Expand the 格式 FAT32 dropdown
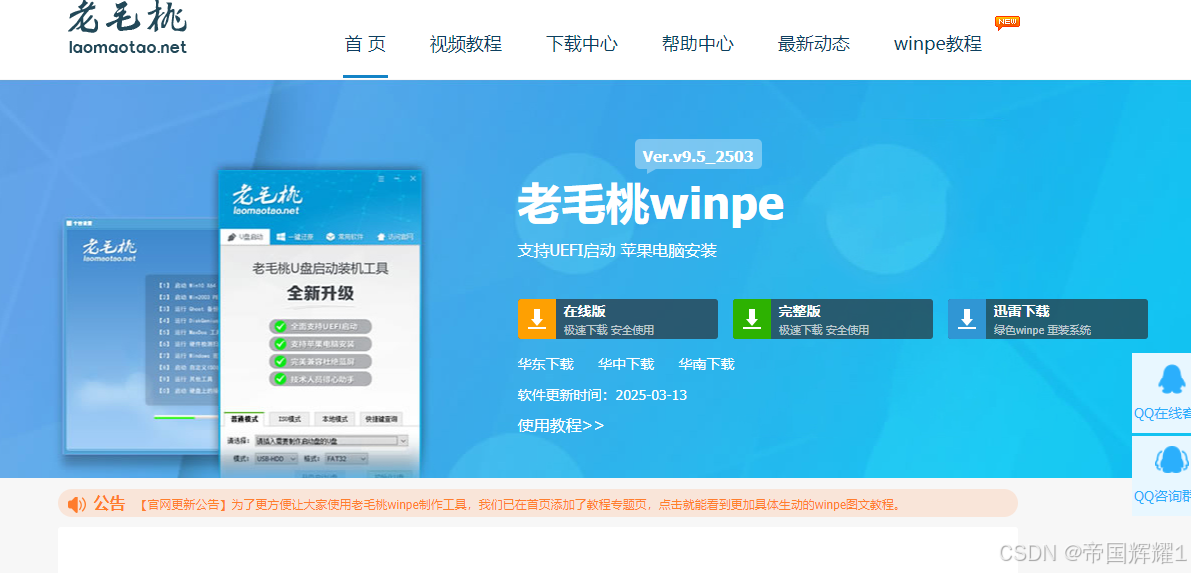Image resolution: width=1191 pixels, height=573 pixels. click(x=346, y=459)
